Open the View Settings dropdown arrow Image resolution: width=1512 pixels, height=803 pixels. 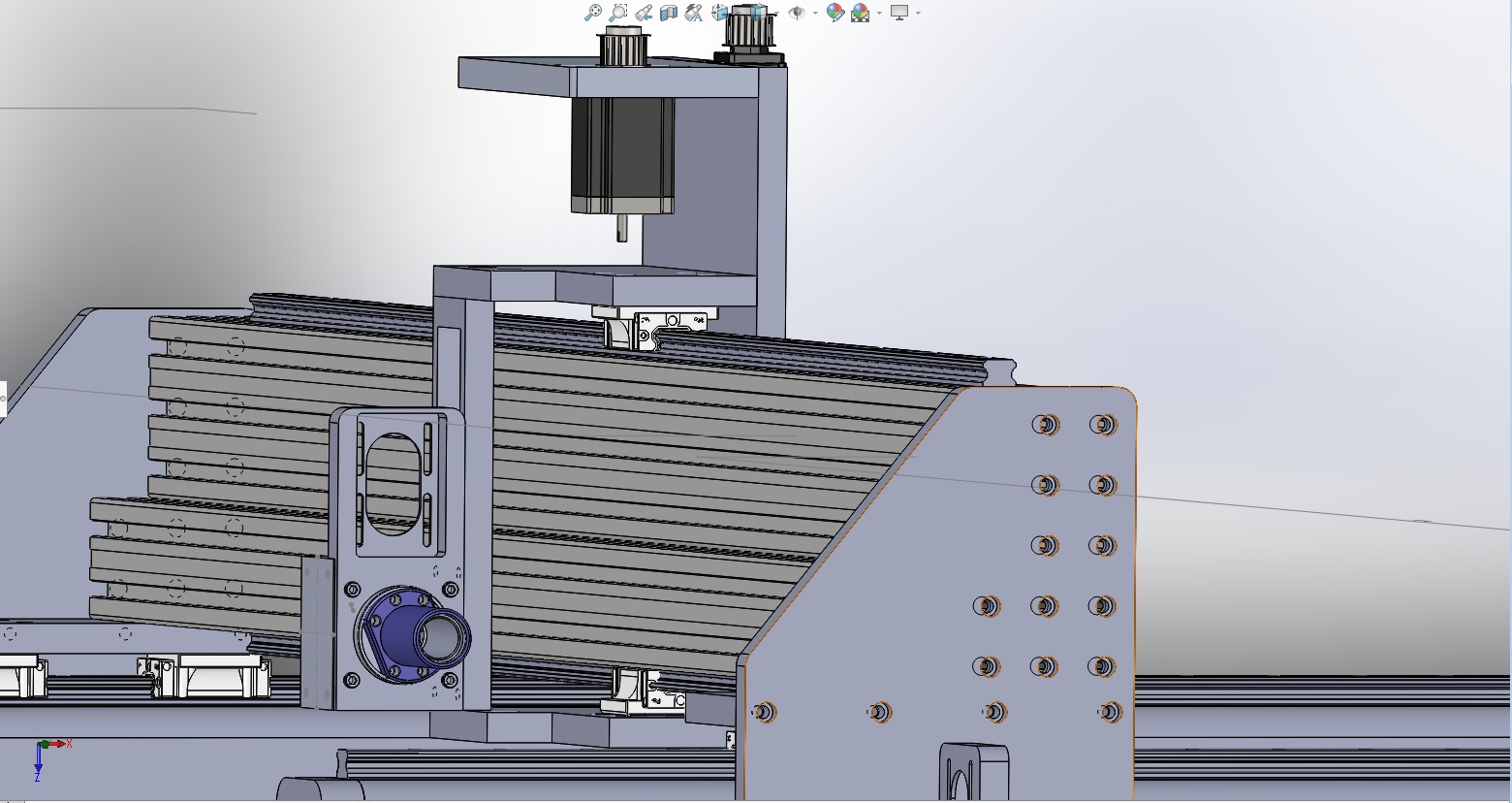(x=918, y=13)
